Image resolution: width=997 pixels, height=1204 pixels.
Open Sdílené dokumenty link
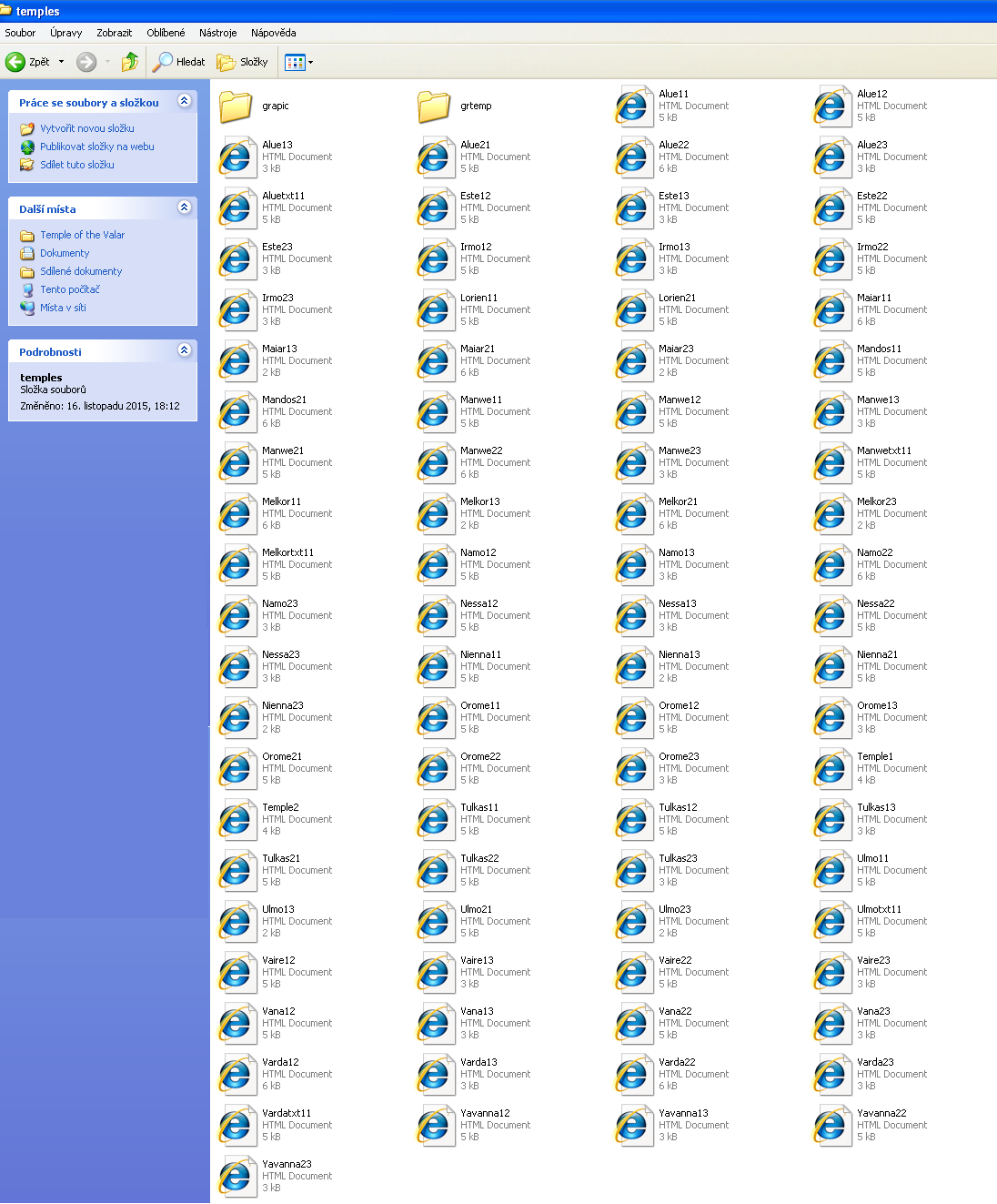tap(81, 271)
